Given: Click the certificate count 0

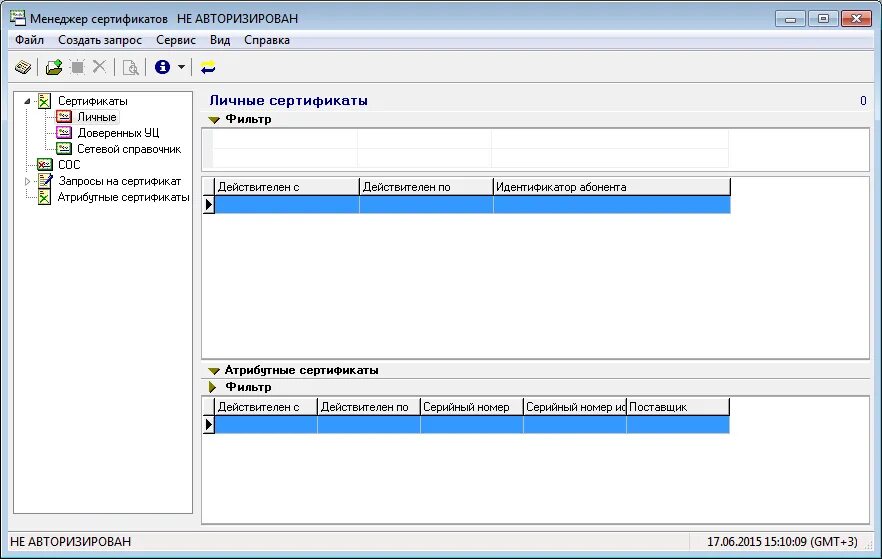Looking at the screenshot, I should [863, 101].
